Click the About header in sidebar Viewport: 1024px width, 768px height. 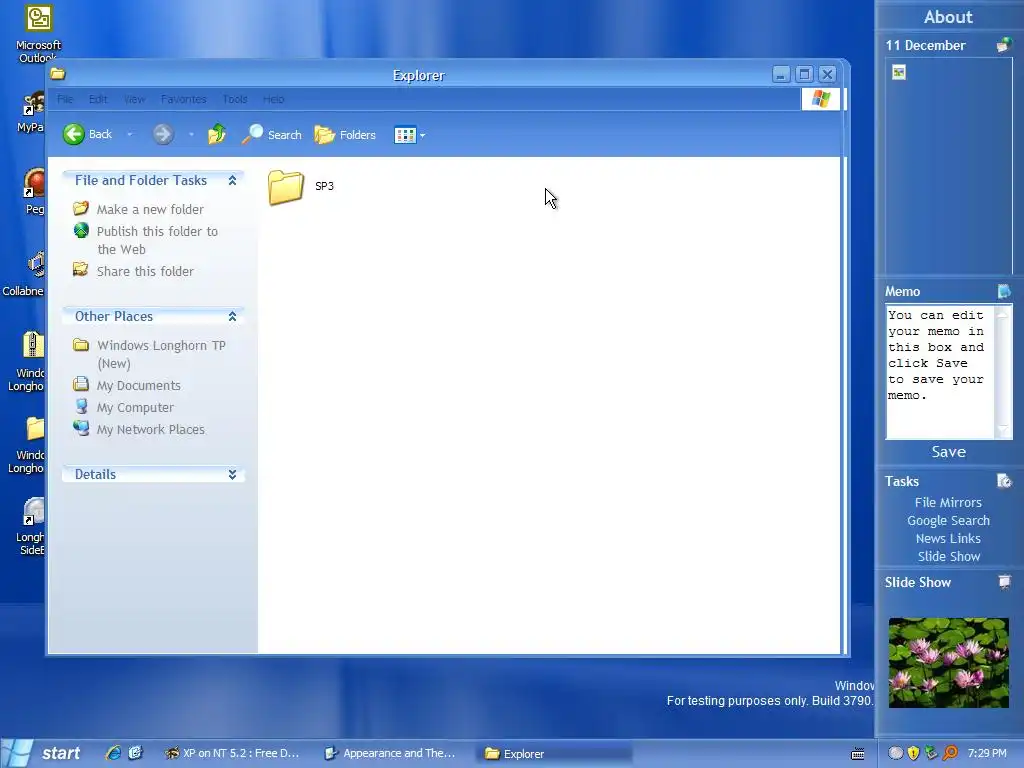tap(948, 17)
